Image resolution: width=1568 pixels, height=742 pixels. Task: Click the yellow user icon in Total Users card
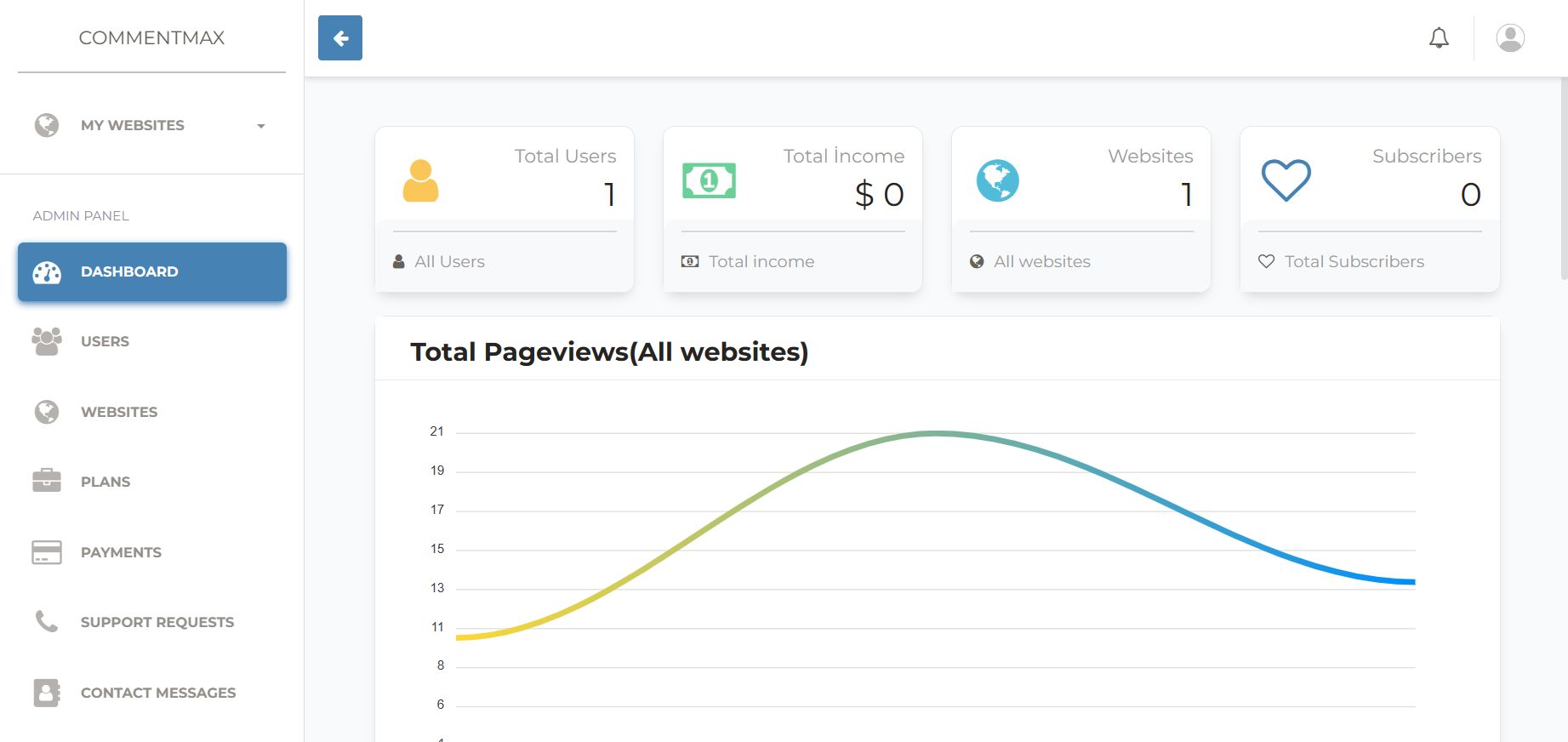point(420,180)
